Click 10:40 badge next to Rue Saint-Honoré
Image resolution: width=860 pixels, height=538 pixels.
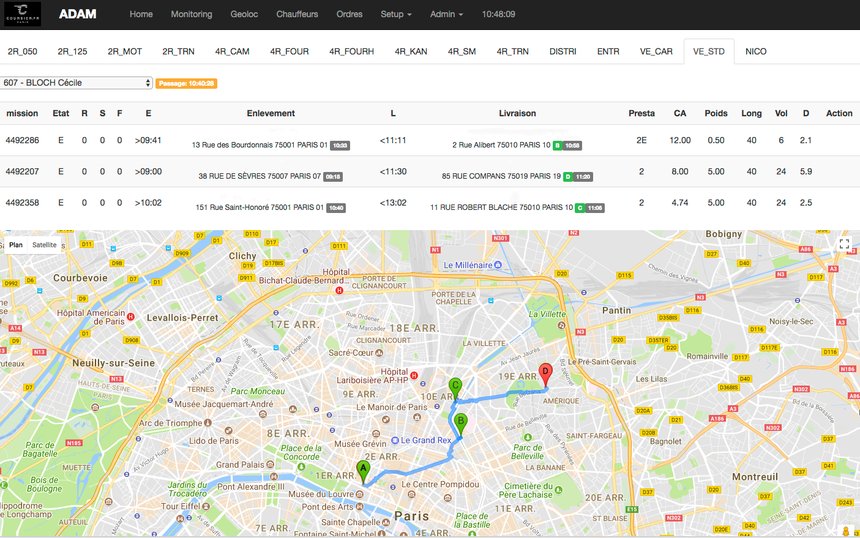pos(336,208)
